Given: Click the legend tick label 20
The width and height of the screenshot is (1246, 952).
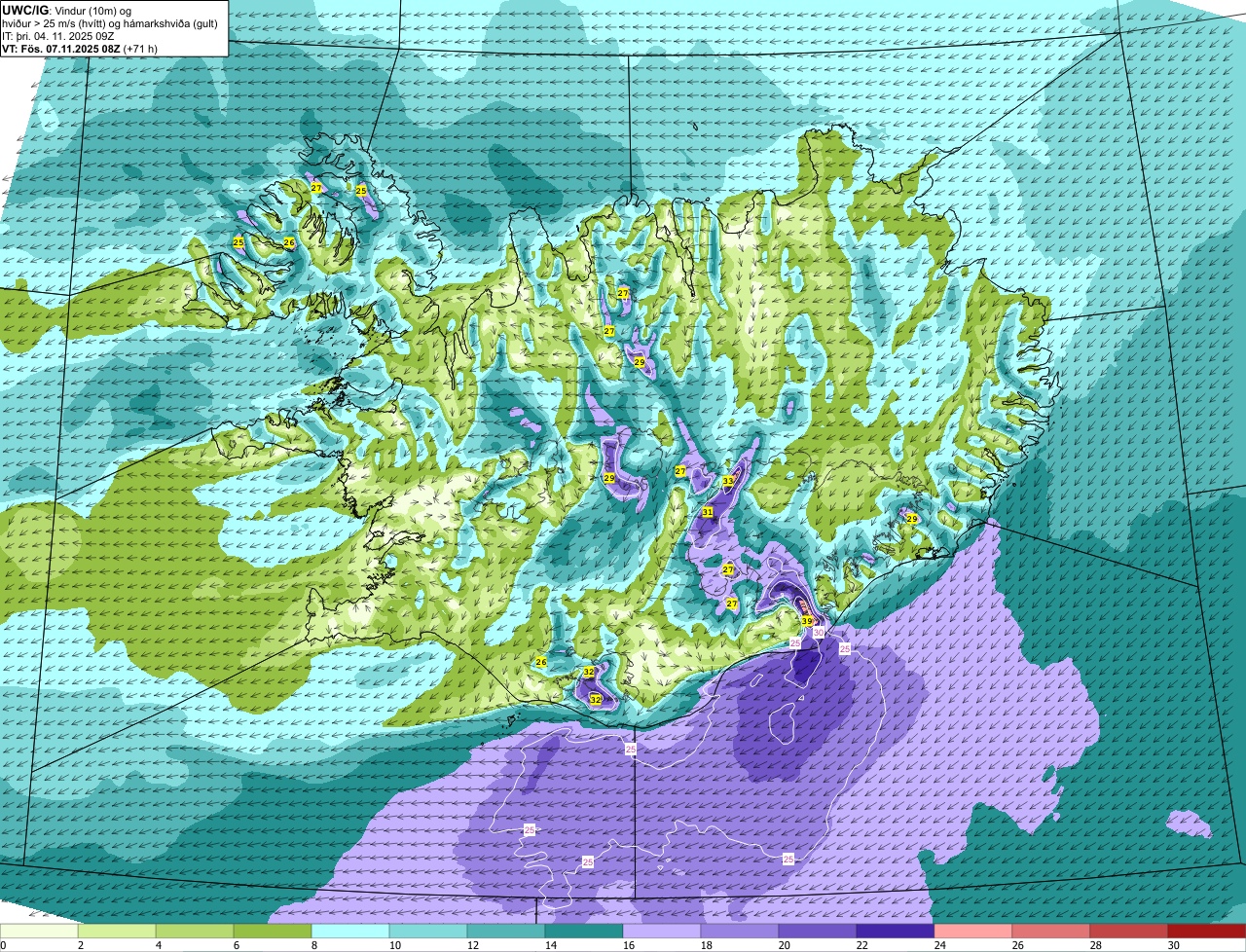Looking at the screenshot, I should (783, 945).
